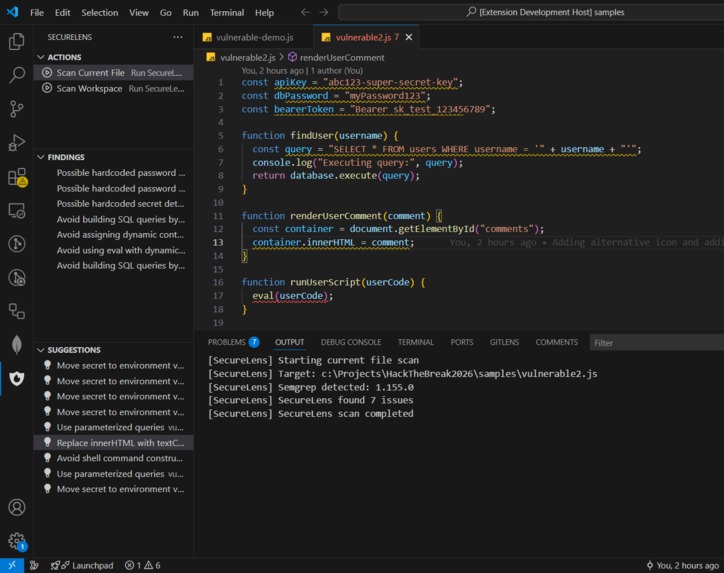Click line number 6 in gutter
The image size is (724, 573).
click(x=221, y=149)
